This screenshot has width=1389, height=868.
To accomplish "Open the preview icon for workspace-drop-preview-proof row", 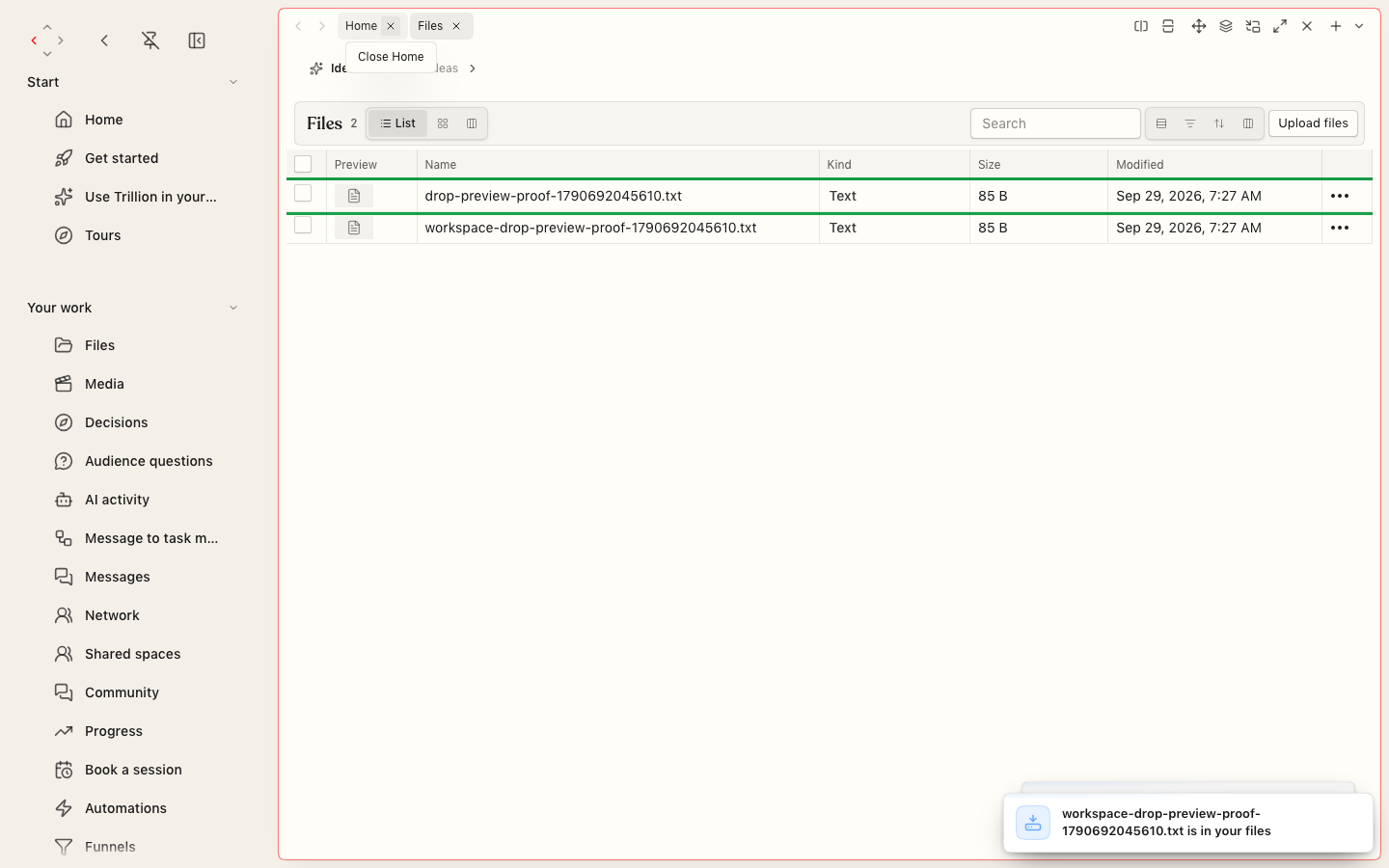I will click(354, 228).
